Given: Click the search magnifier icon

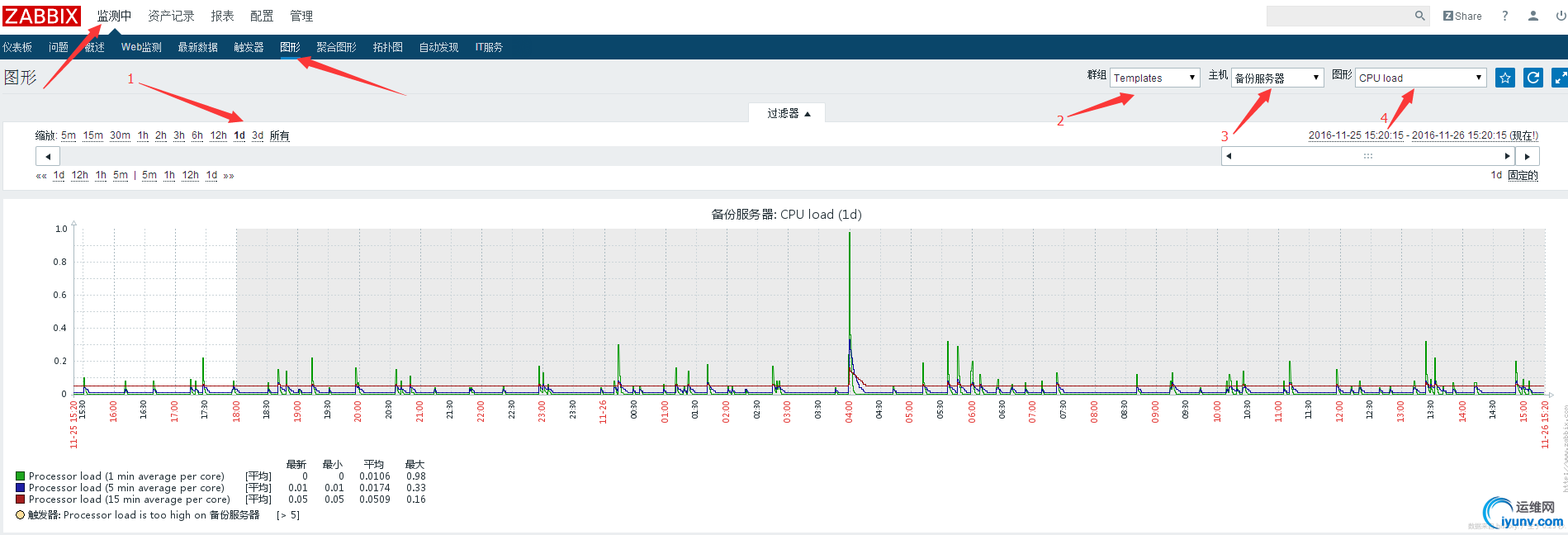Looking at the screenshot, I should point(1420,16).
